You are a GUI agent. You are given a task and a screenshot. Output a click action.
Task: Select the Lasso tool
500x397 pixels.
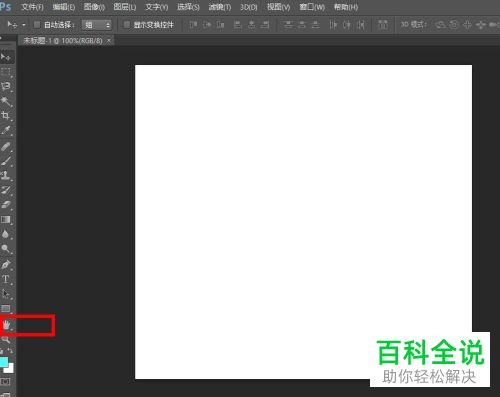6,86
